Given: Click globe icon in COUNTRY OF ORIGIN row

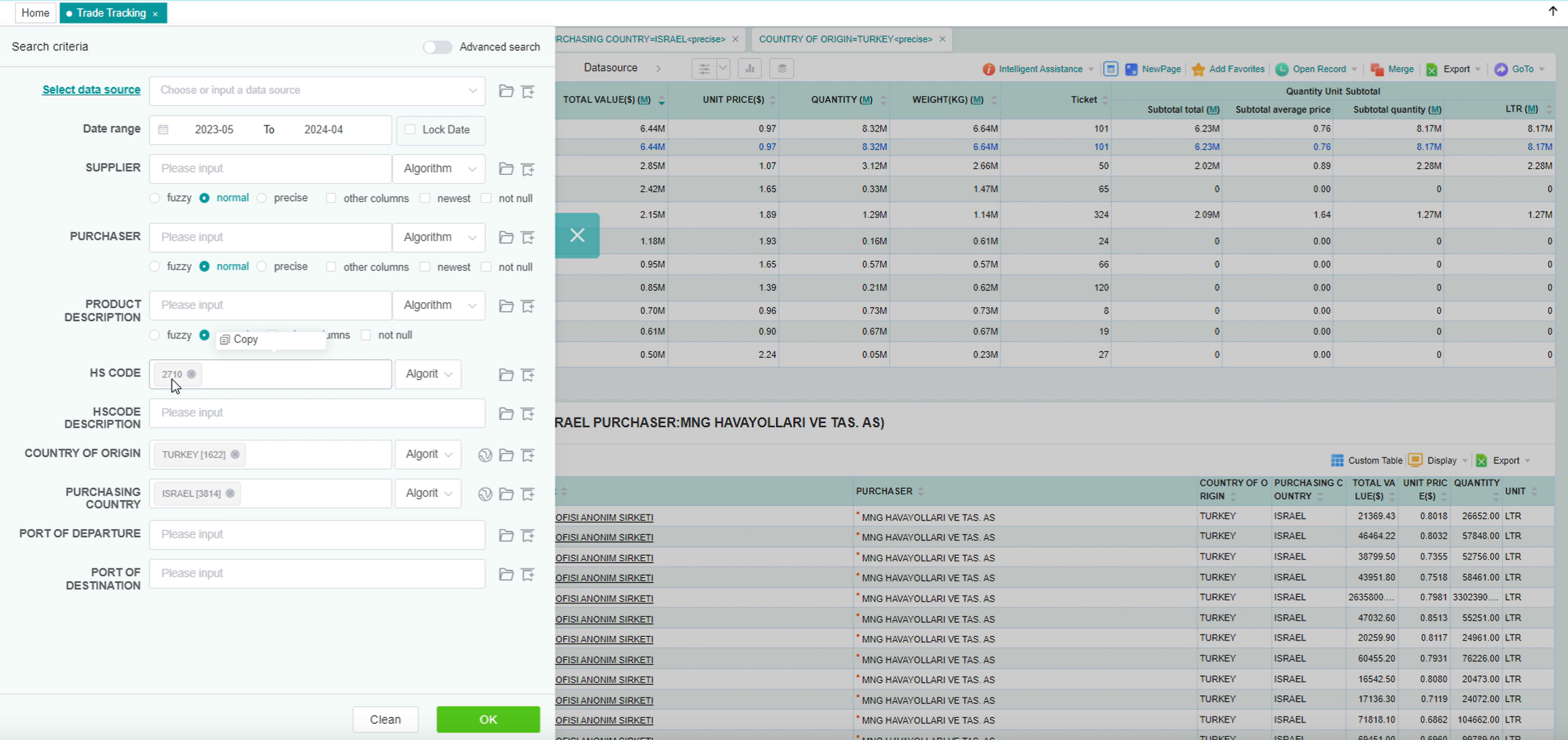Looking at the screenshot, I should pos(485,455).
